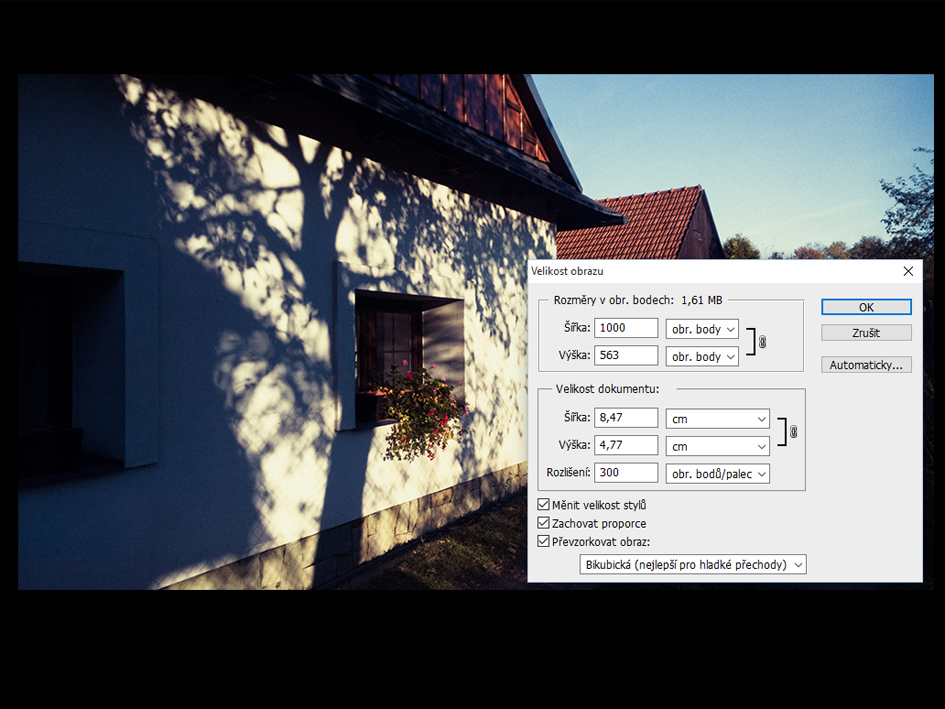Expand the document width cm unit dropdown

(x=717, y=419)
